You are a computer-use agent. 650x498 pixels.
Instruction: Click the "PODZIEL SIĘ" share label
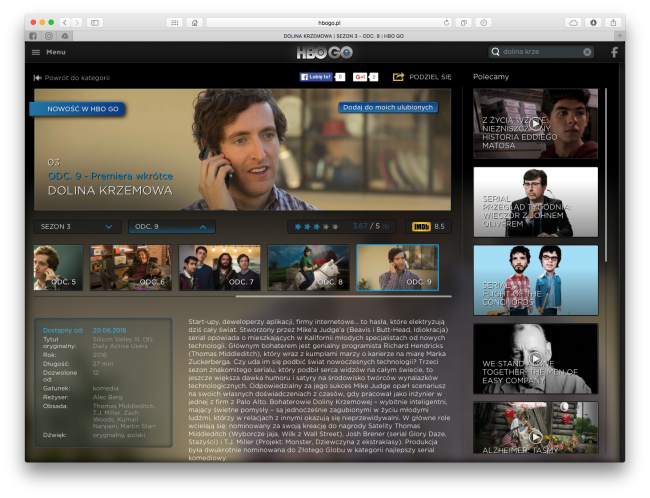click(430, 77)
